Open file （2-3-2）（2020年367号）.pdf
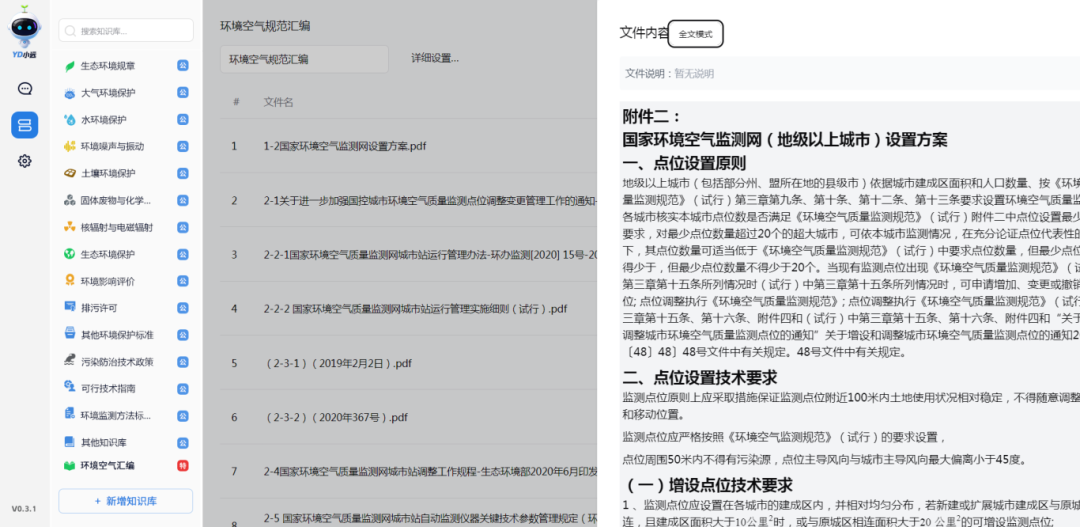This screenshot has width=1080, height=527. pyautogui.click(x=336, y=417)
